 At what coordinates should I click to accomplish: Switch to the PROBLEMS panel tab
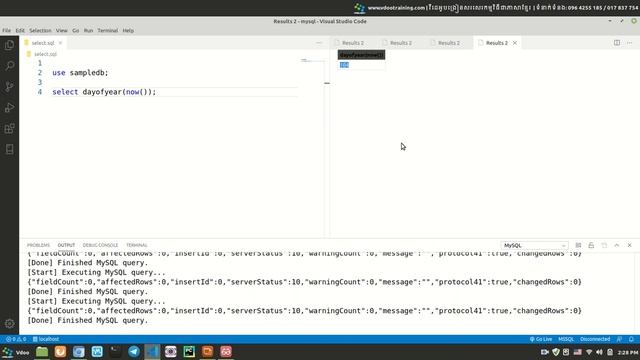click(x=38, y=245)
